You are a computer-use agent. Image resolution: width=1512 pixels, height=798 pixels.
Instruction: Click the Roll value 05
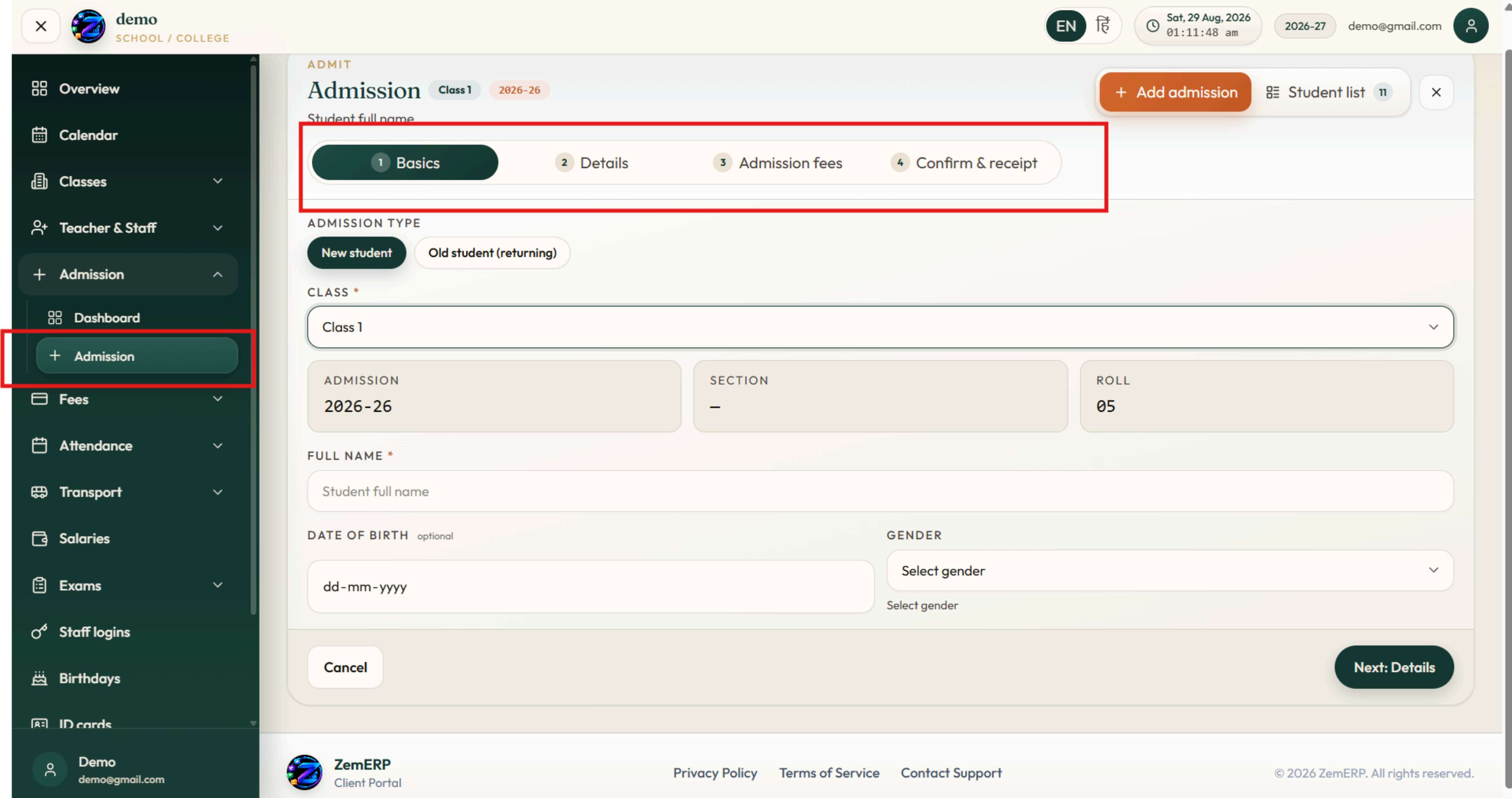[1106, 406]
